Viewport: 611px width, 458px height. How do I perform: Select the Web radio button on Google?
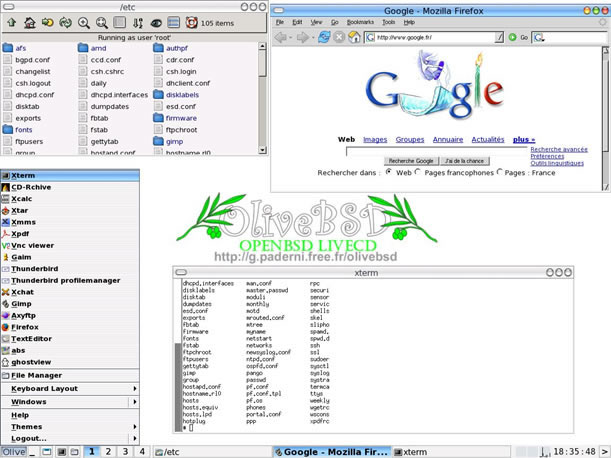click(x=390, y=172)
